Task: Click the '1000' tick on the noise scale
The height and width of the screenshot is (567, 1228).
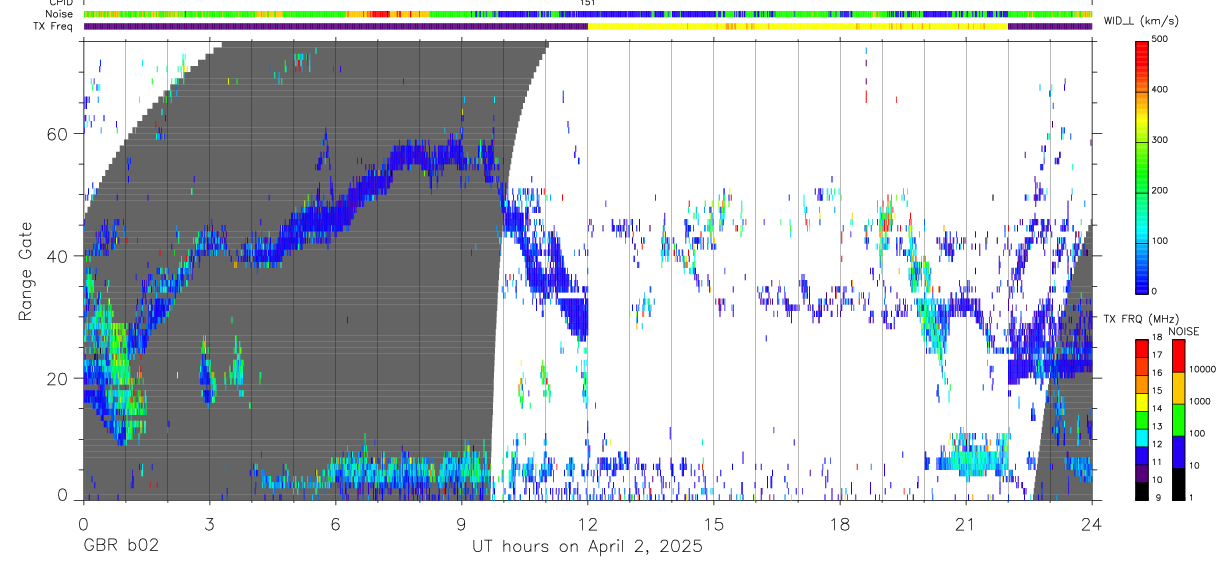Action: (x=1199, y=401)
